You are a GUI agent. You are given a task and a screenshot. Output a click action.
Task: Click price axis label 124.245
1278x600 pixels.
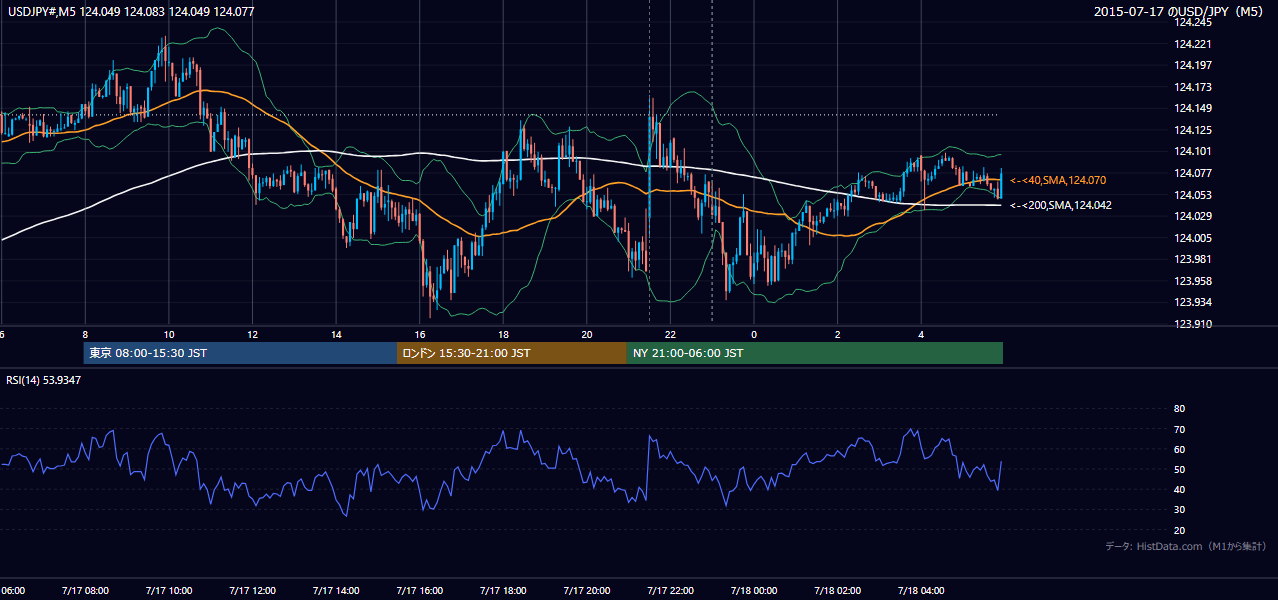tap(1192, 22)
